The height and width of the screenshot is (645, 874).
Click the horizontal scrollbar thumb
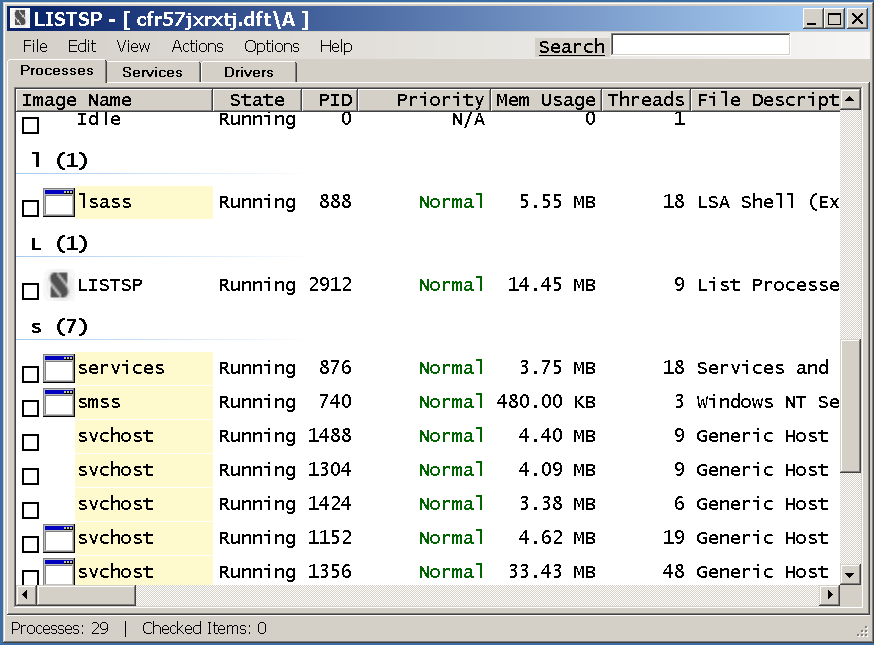(x=86, y=595)
